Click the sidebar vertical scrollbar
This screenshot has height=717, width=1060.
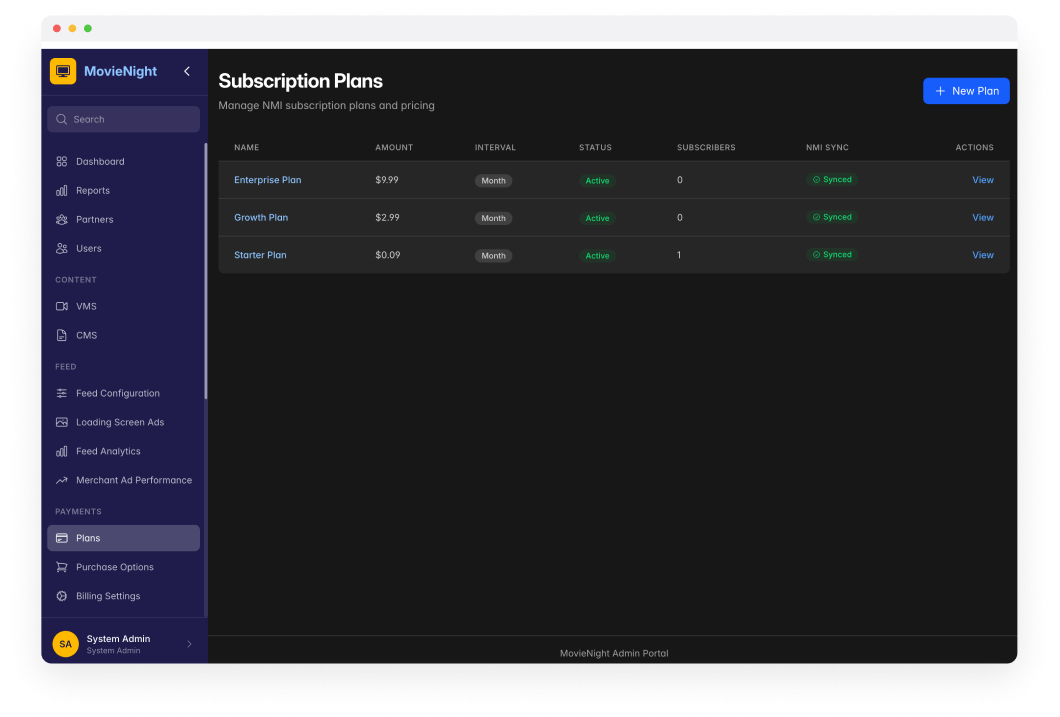tap(206, 270)
